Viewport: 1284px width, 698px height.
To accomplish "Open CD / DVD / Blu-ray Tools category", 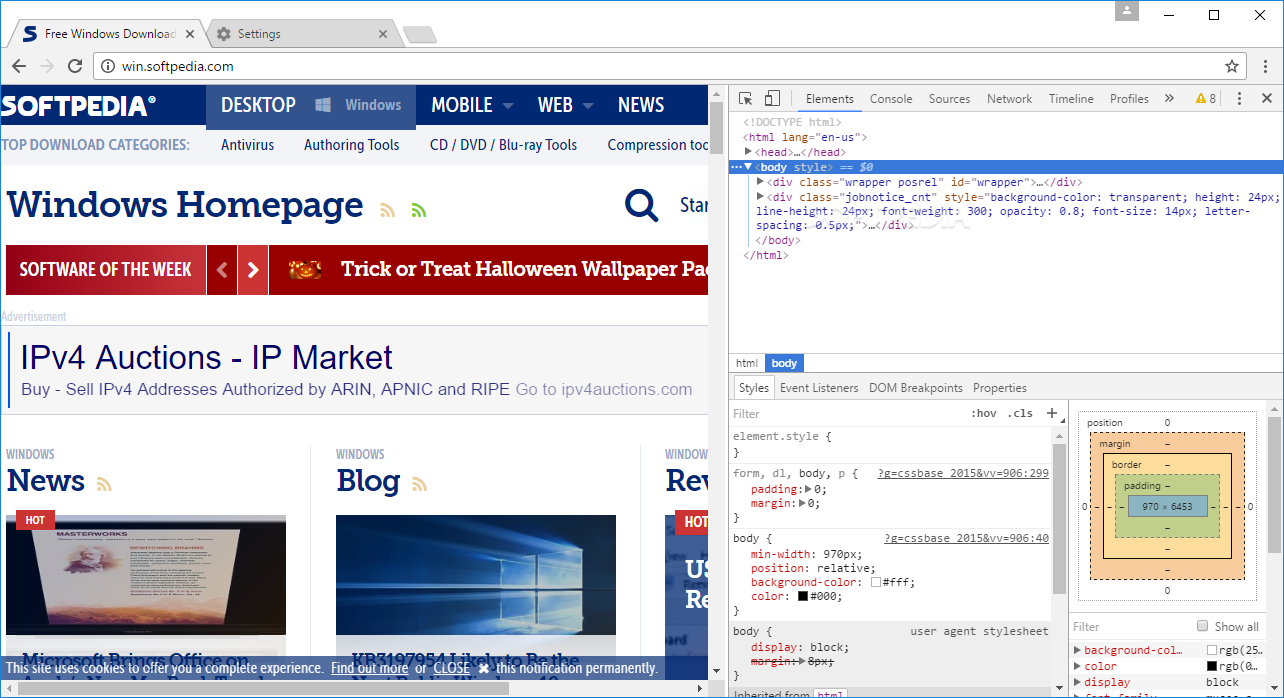I will [x=504, y=145].
